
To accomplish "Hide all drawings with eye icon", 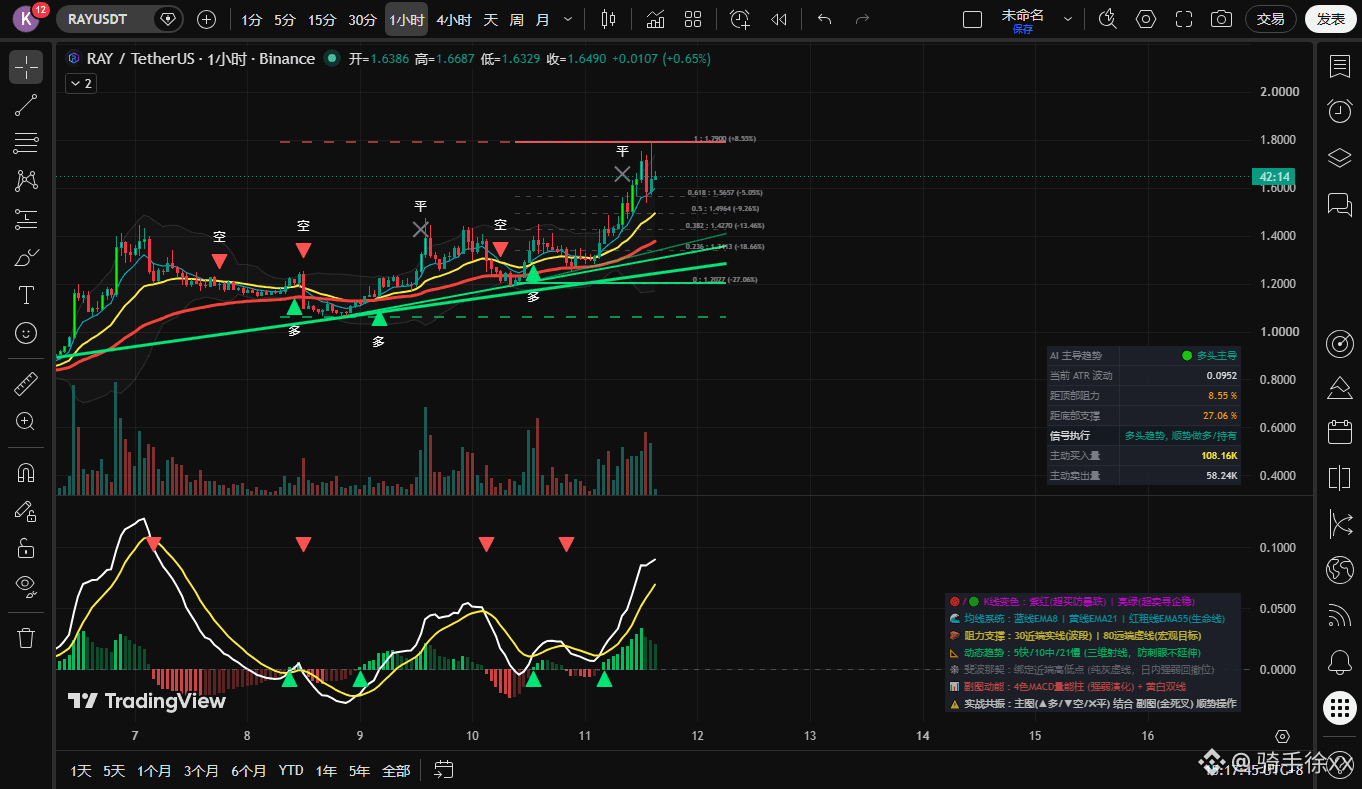I will coord(26,586).
